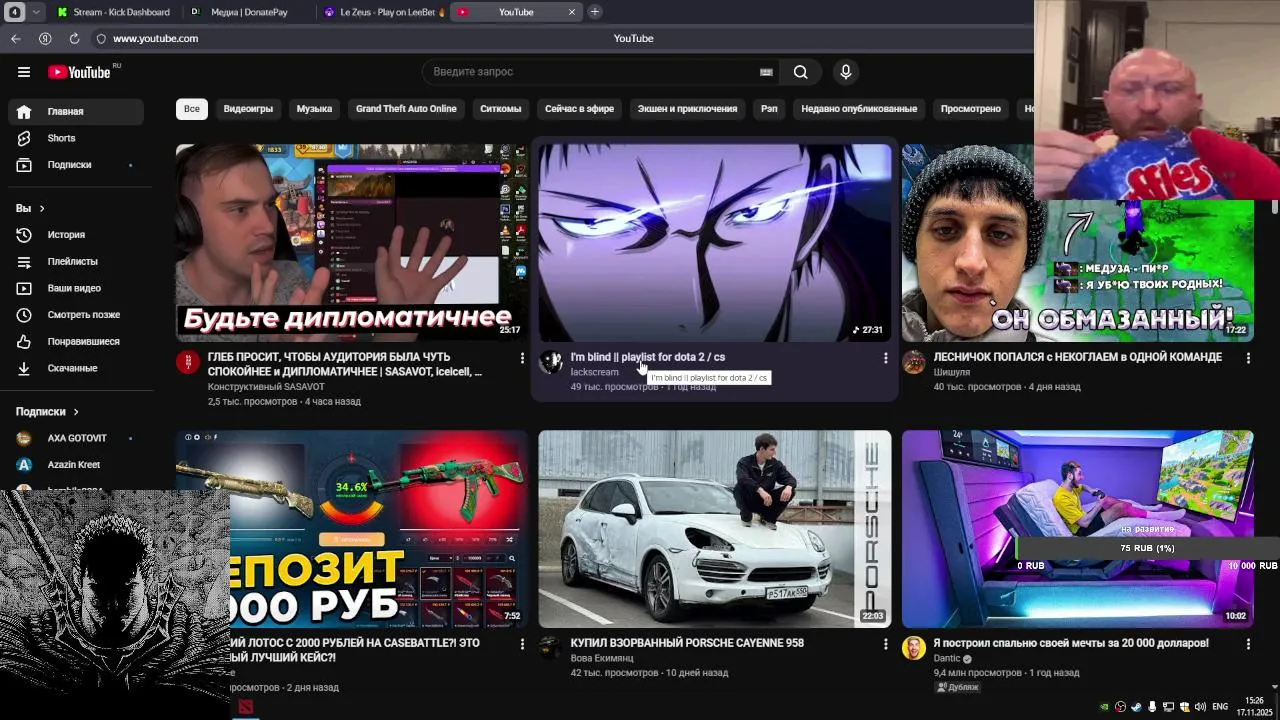The image size is (1280, 720).
Task: Open options for Porsche Cayenne video
Action: [x=885, y=645]
